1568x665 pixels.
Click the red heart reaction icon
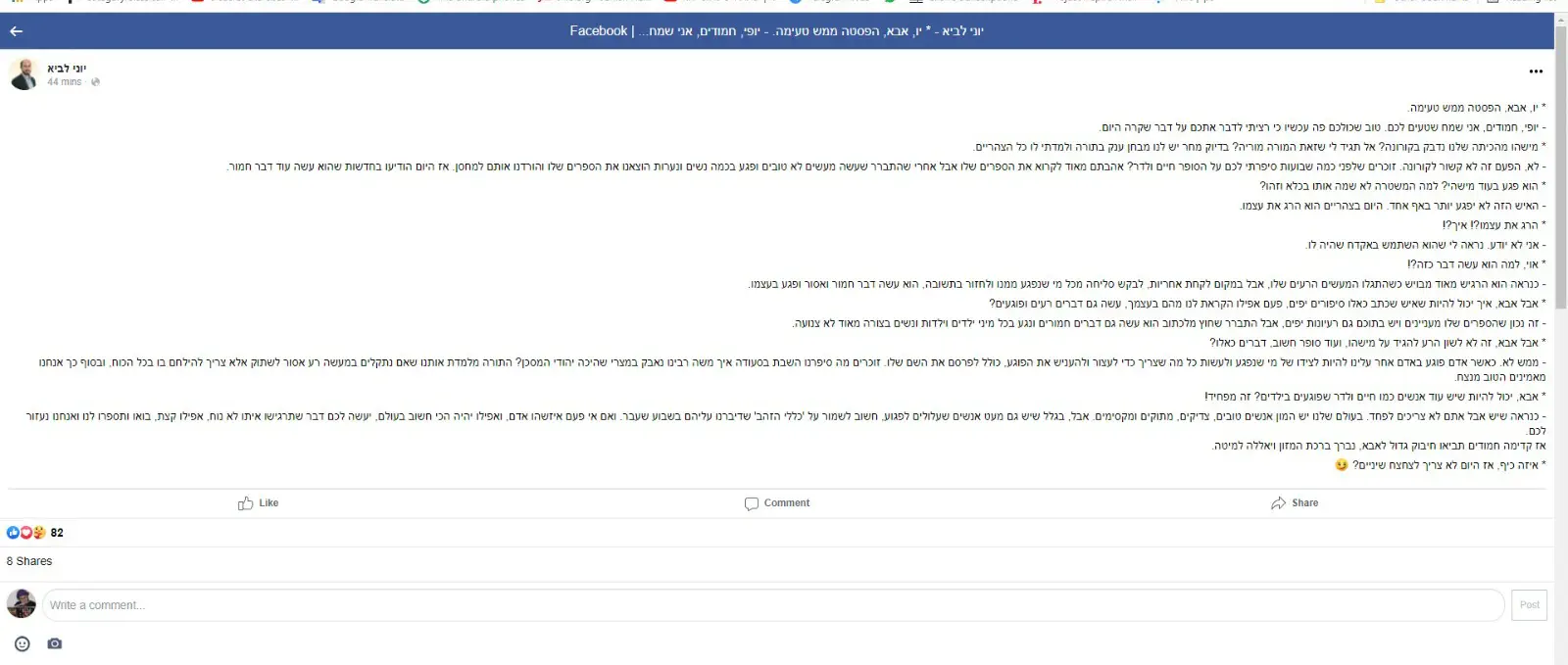coord(25,533)
